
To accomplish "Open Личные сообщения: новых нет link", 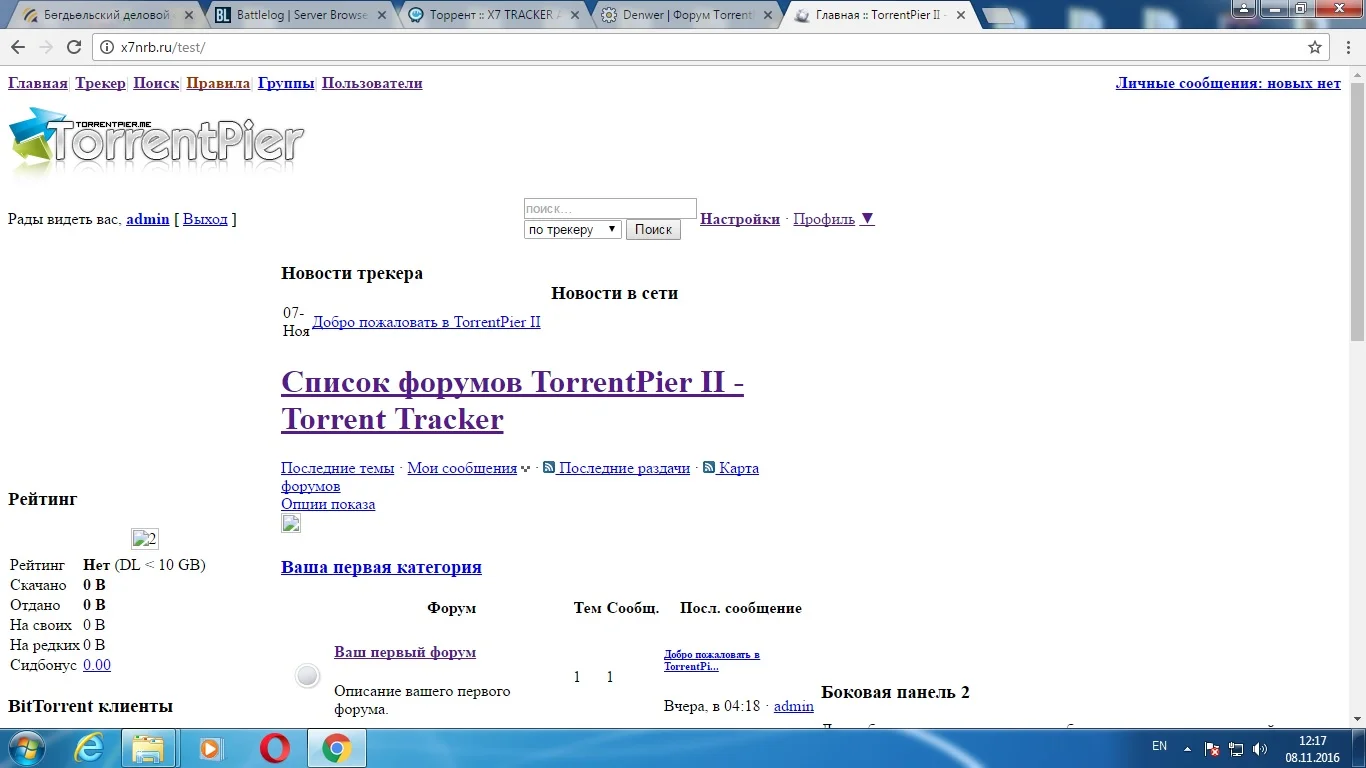I will coord(1228,83).
